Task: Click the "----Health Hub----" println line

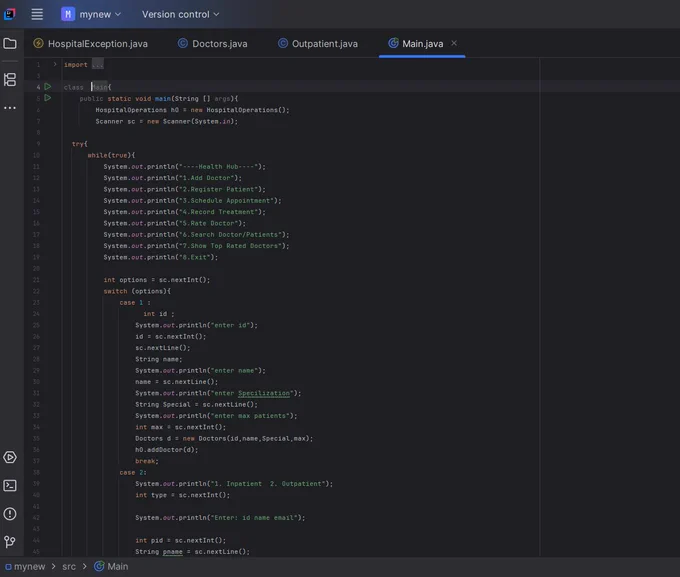Action: (x=184, y=167)
